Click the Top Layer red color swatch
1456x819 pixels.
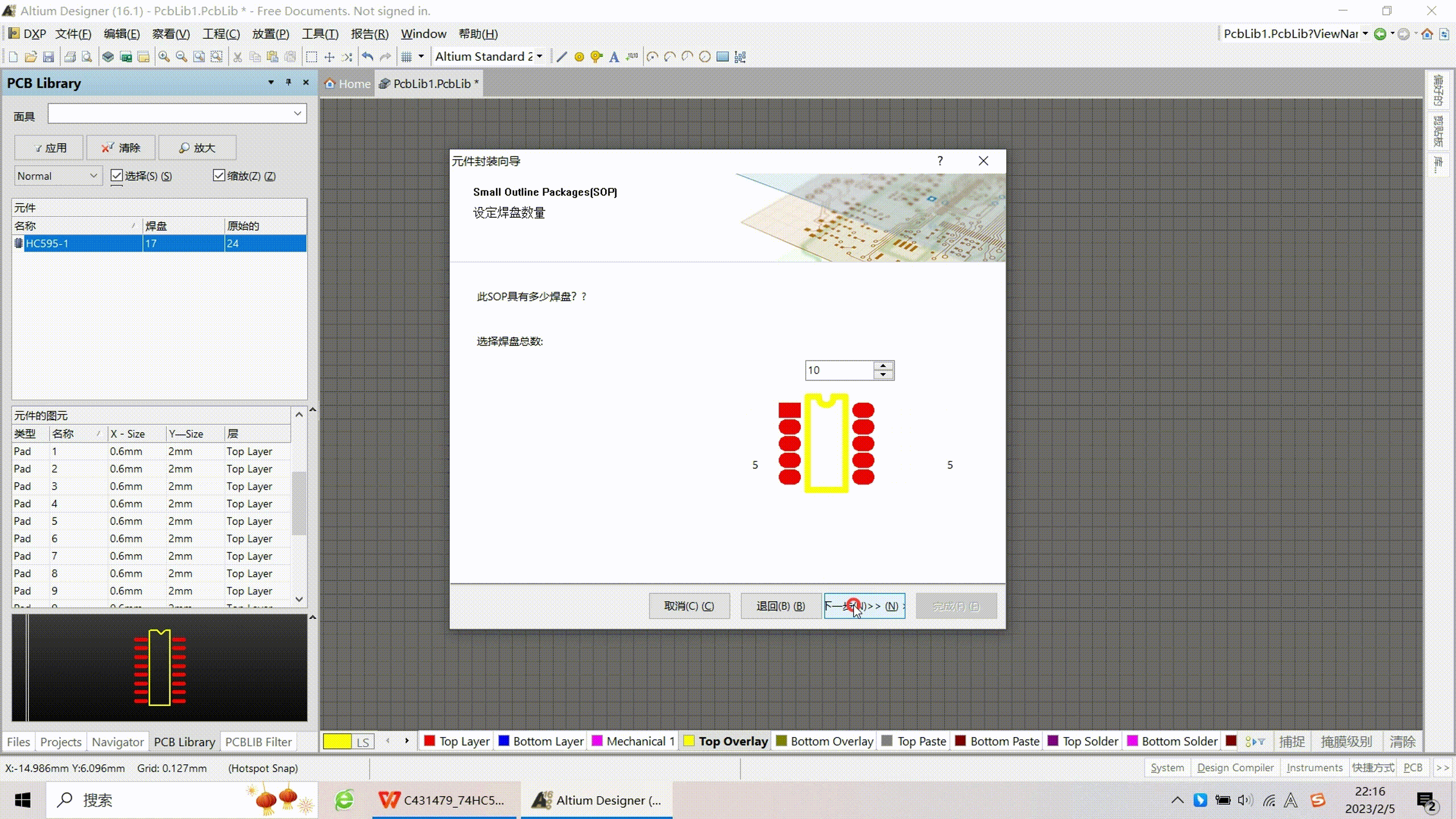point(429,741)
